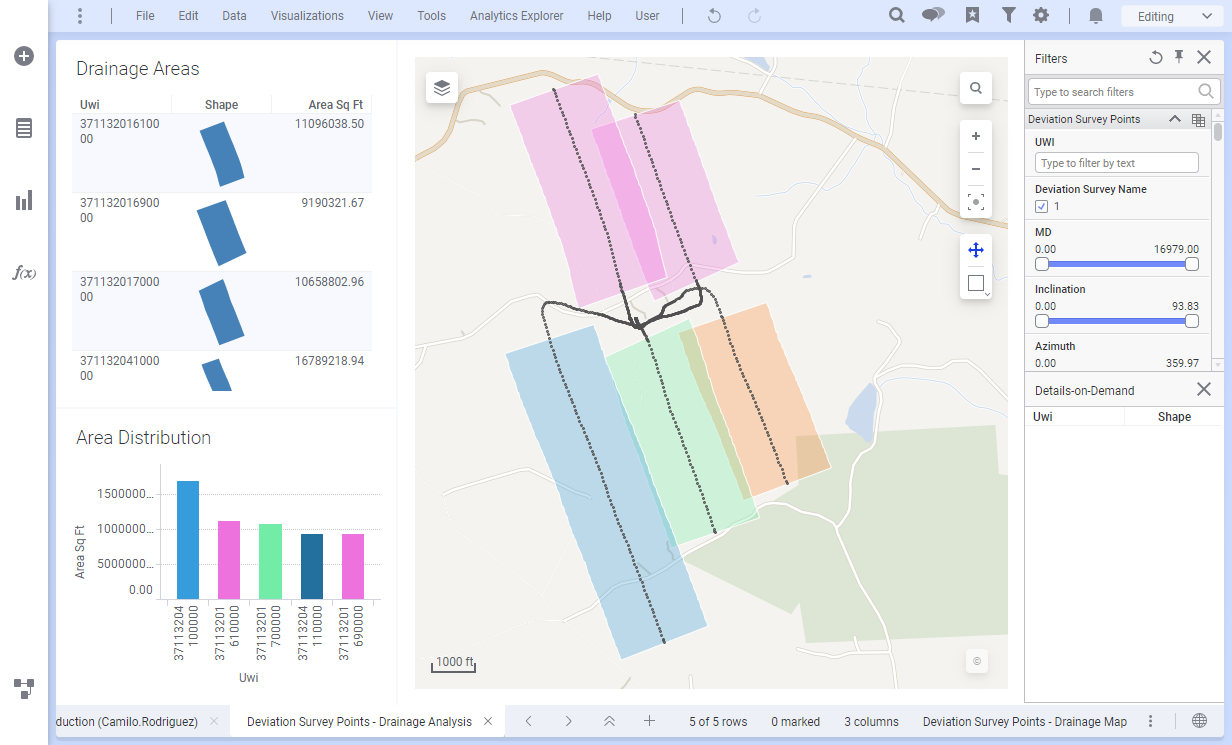Toggle Deviation Survey Name checkbox 1
Image resolution: width=1232 pixels, height=745 pixels.
point(1042,206)
